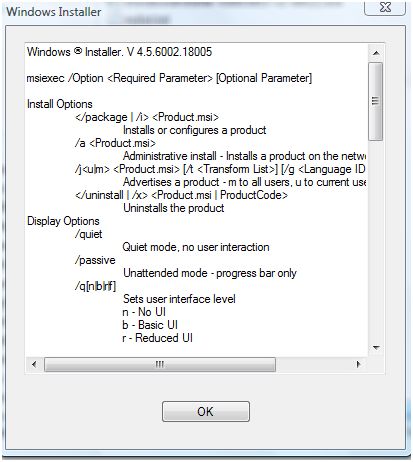Click the 'Install Options' heading
413x462 pixels.
tap(60, 104)
